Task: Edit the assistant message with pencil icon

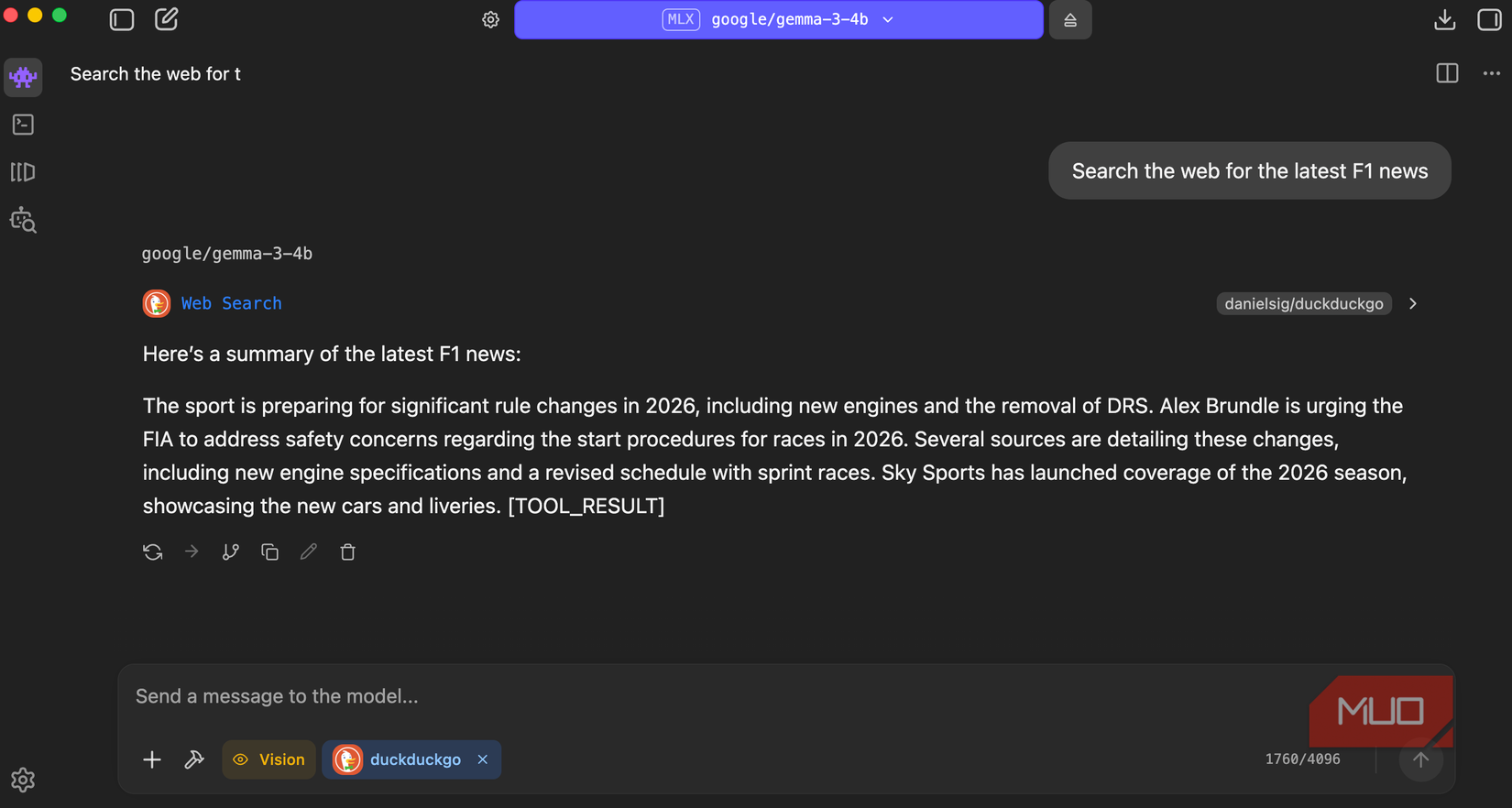Action: (x=309, y=551)
